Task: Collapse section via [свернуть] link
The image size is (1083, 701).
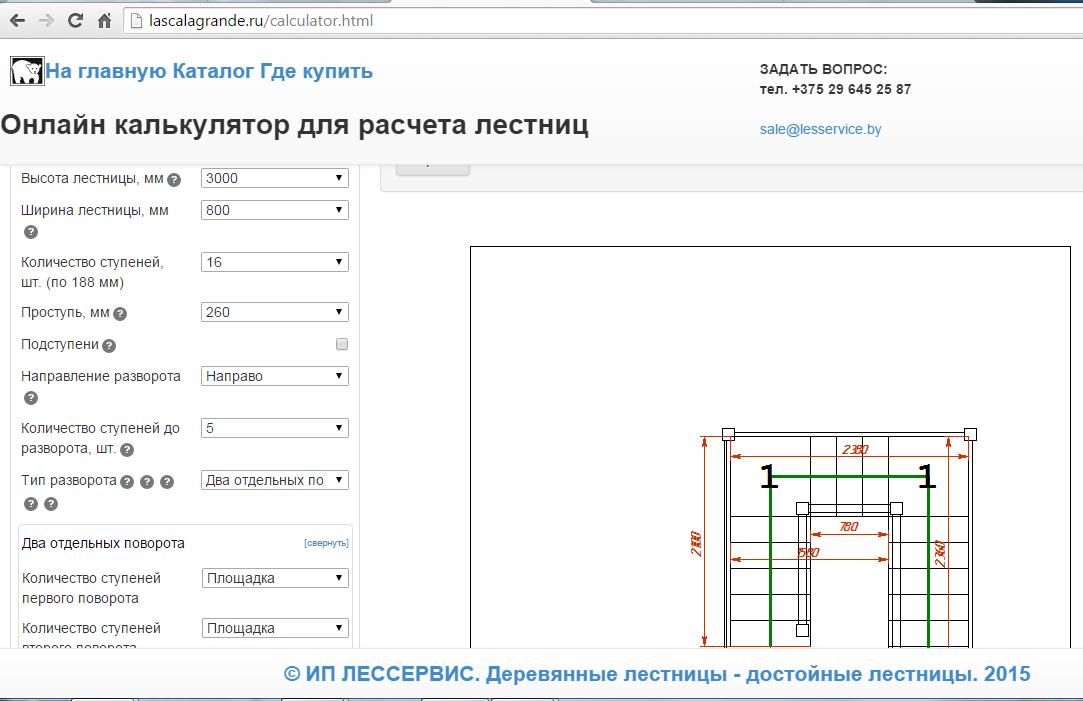Action: click(x=326, y=543)
